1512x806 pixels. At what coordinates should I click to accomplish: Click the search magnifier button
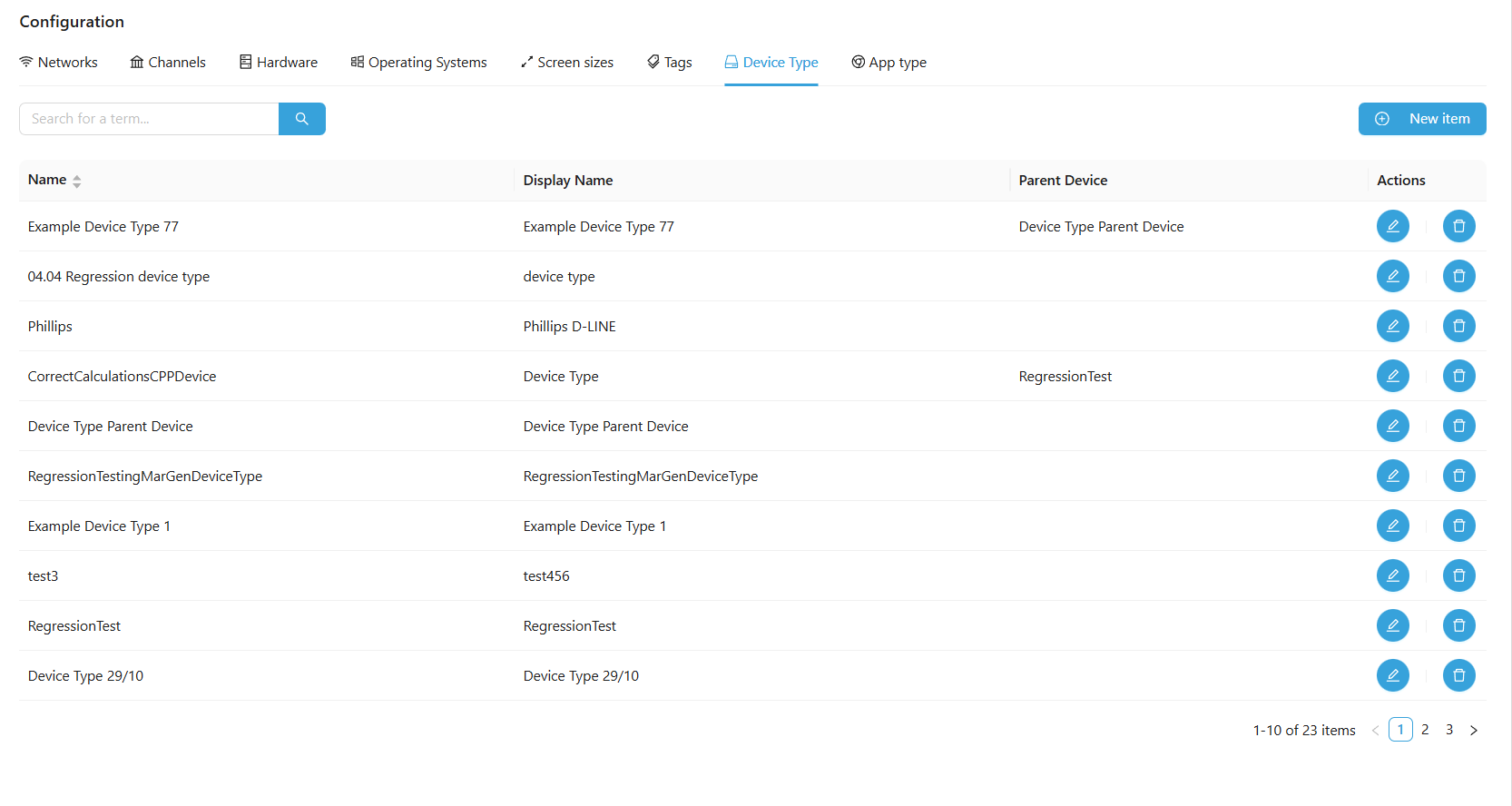pyautogui.click(x=301, y=119)
